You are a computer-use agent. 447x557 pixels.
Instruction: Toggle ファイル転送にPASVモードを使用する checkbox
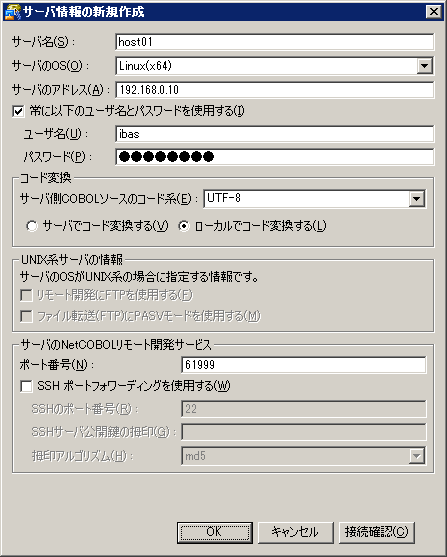click(26, 316)
